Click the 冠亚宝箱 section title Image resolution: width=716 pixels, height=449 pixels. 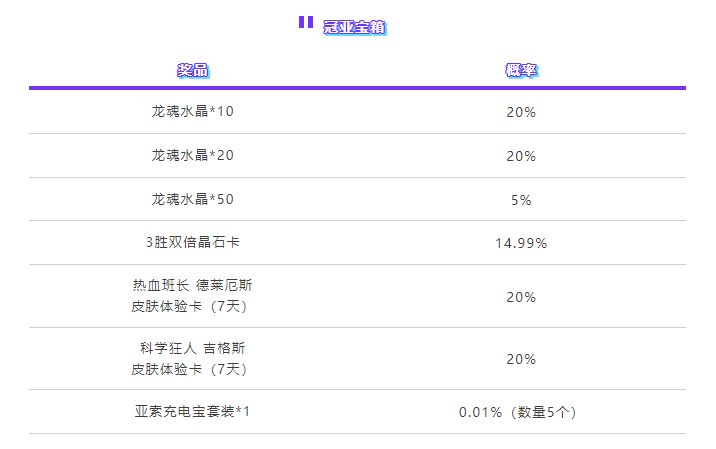(x=354, y=27)
